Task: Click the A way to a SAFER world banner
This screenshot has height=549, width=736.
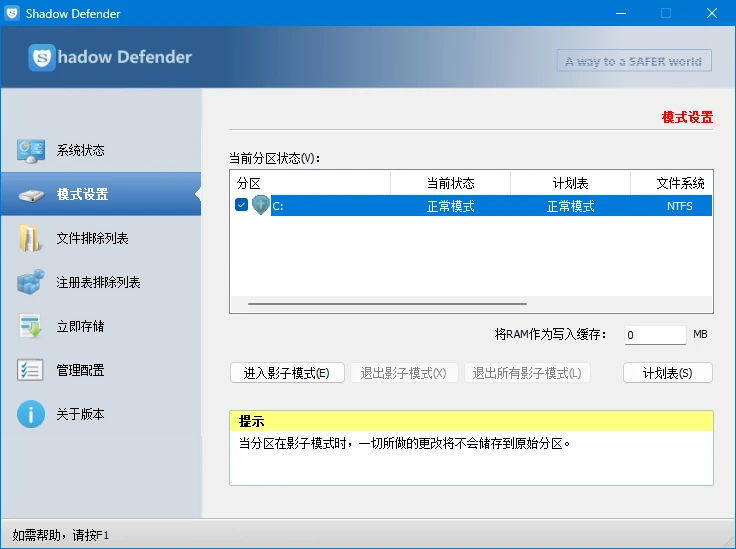Action: [x=634, y=61]
